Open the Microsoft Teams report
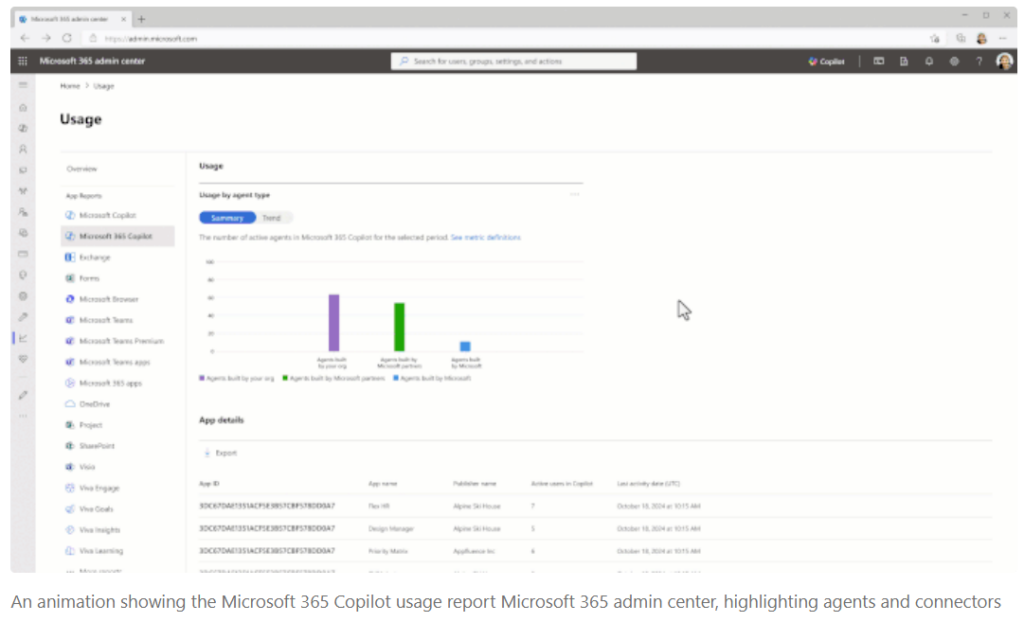Image resolution: width=1024 pixels, height=622 pixels. point(106,320)
